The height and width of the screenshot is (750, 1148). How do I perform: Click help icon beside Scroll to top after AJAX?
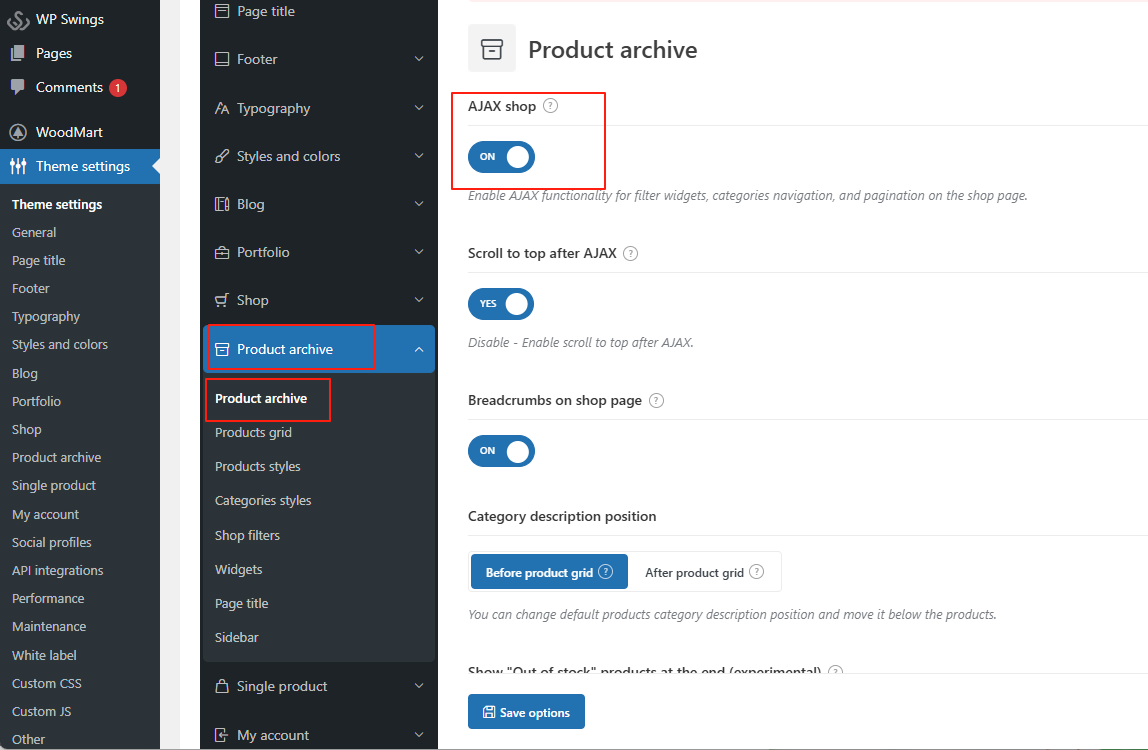pos(630,254)
